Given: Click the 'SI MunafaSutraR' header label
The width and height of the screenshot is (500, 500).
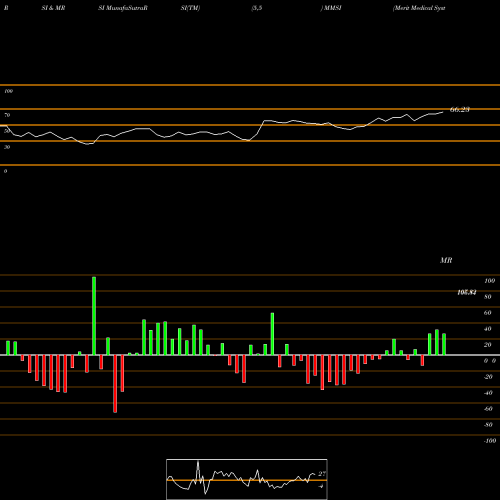Looking at the screenshot, I should (123, 8).
